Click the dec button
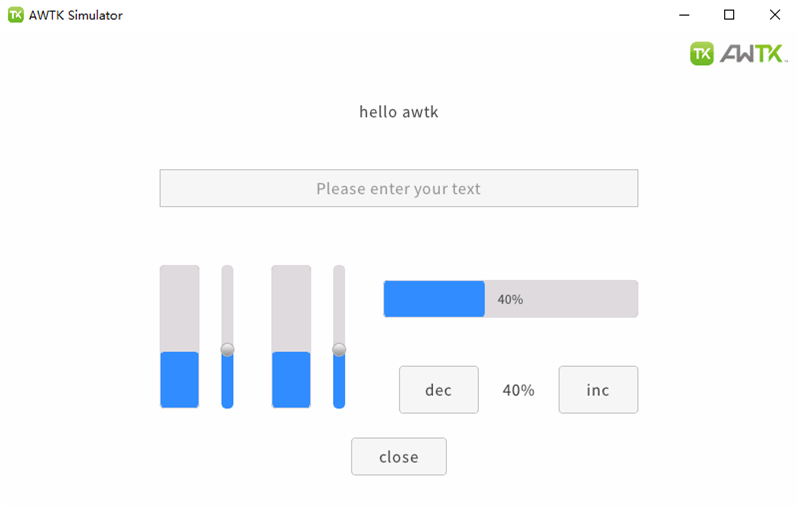Image resolution: width=799 pixels, height=508 pixels. coord(438,390)
